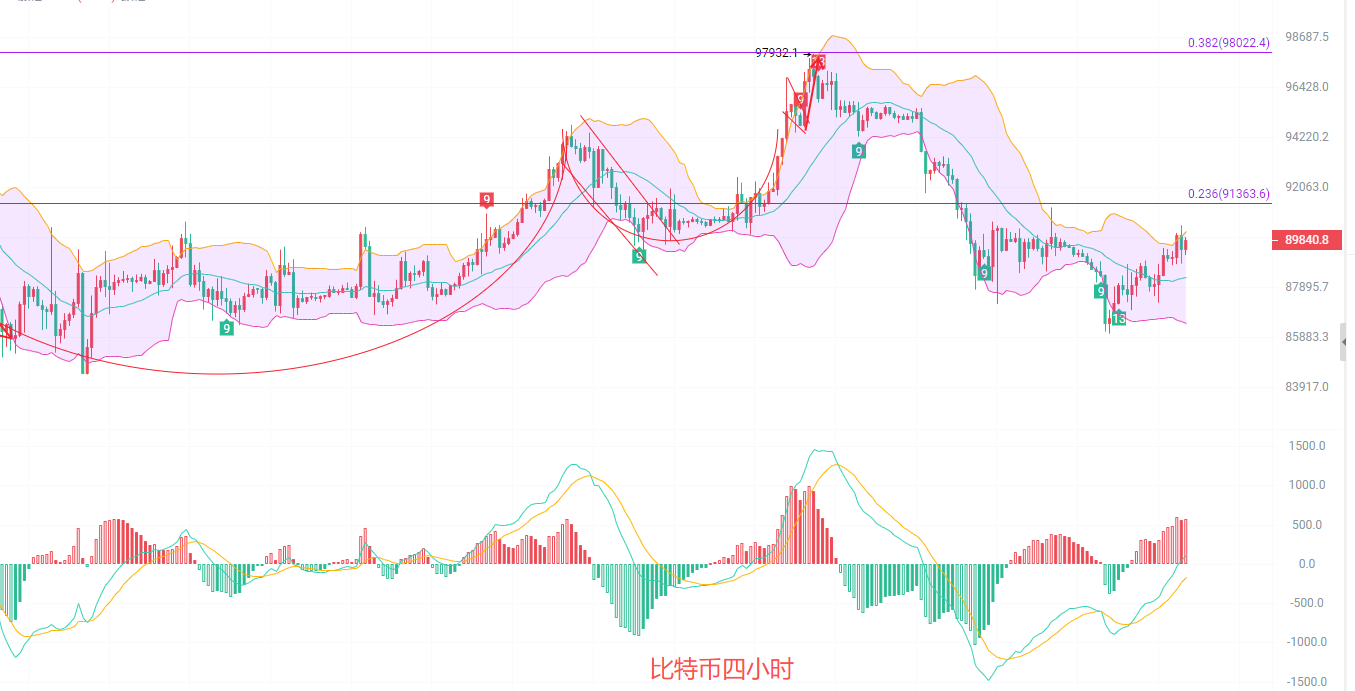Click the 98687.5 price axis label
Screen dimensions: 1355x691
1307,37
